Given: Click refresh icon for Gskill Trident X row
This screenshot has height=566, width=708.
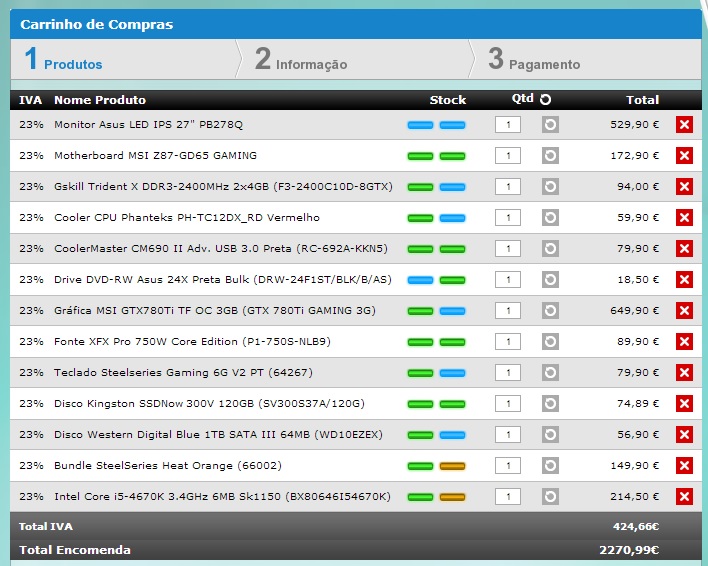Looking at the screenshot, I should pyautogui.click(x=550, y=187).
